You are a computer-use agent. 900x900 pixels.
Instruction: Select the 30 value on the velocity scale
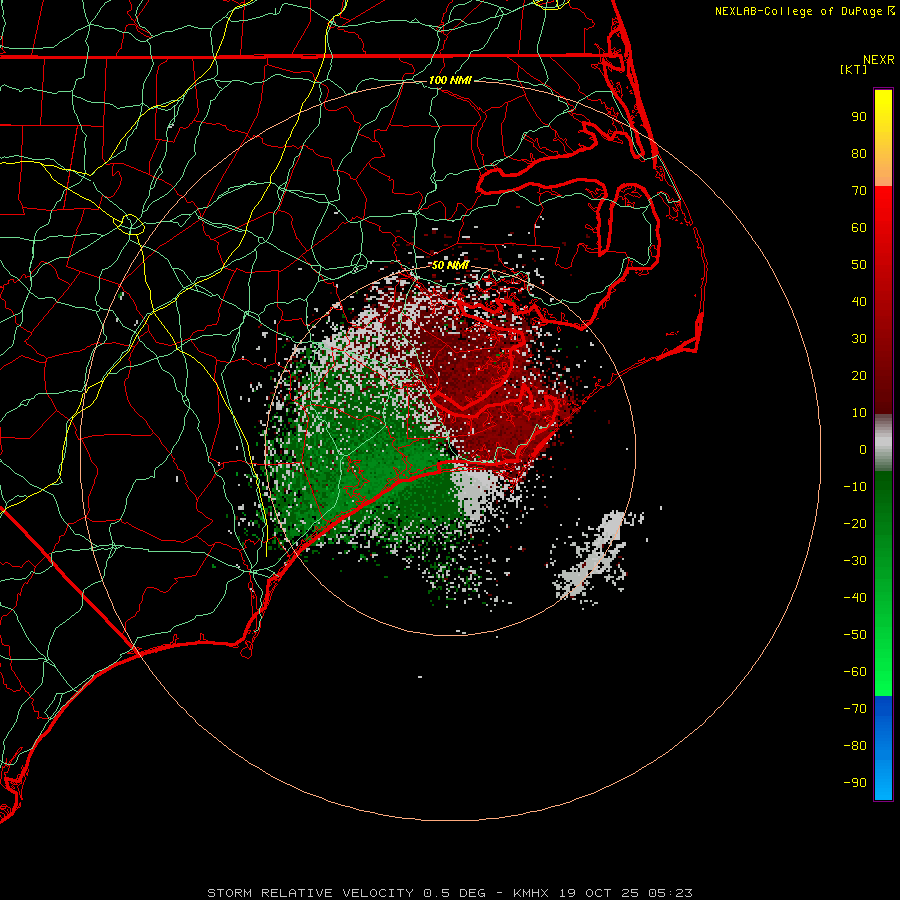(859, 339)
